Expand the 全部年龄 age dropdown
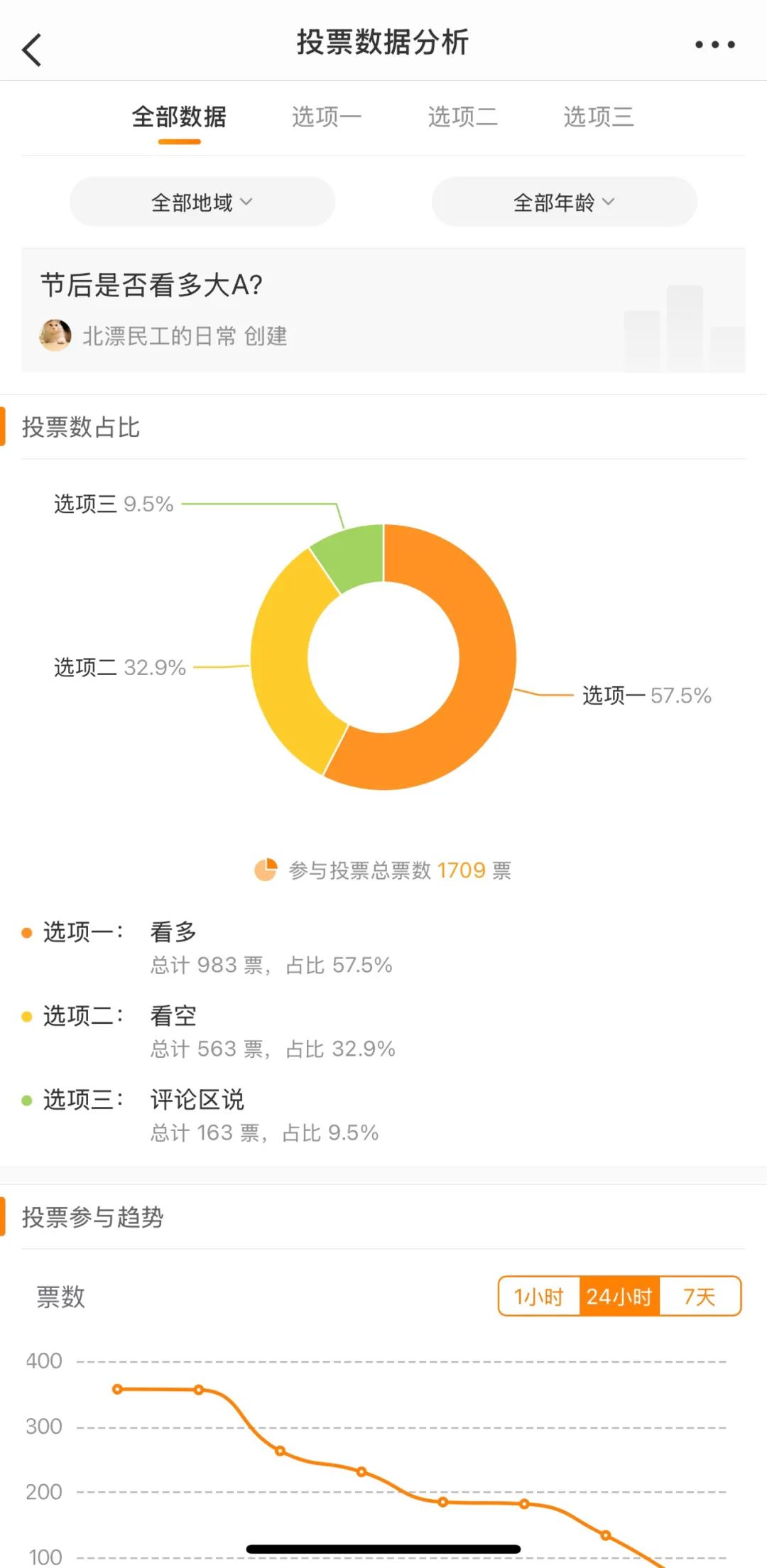Image resolution: width=767 pixels, height=1568 pixels. tap(564, 202)
